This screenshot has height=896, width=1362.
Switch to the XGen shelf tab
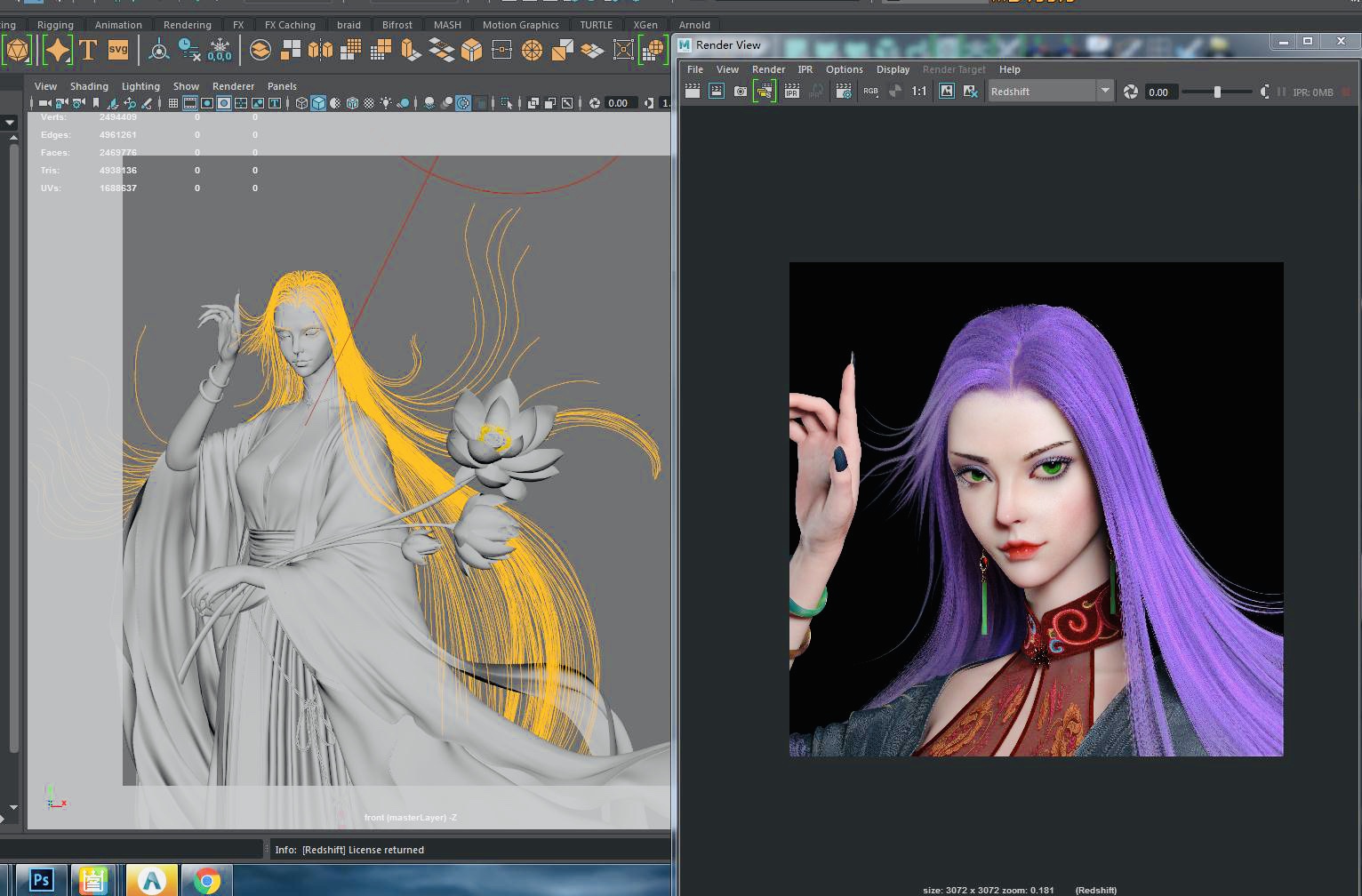(645, 25)
